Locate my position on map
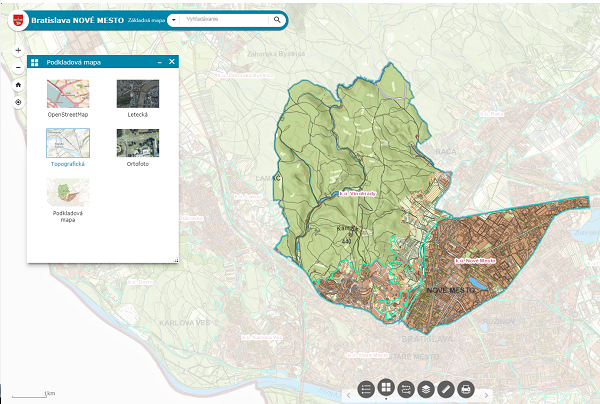The height and width of the screenshot is (404, 600). pos(18,102)
